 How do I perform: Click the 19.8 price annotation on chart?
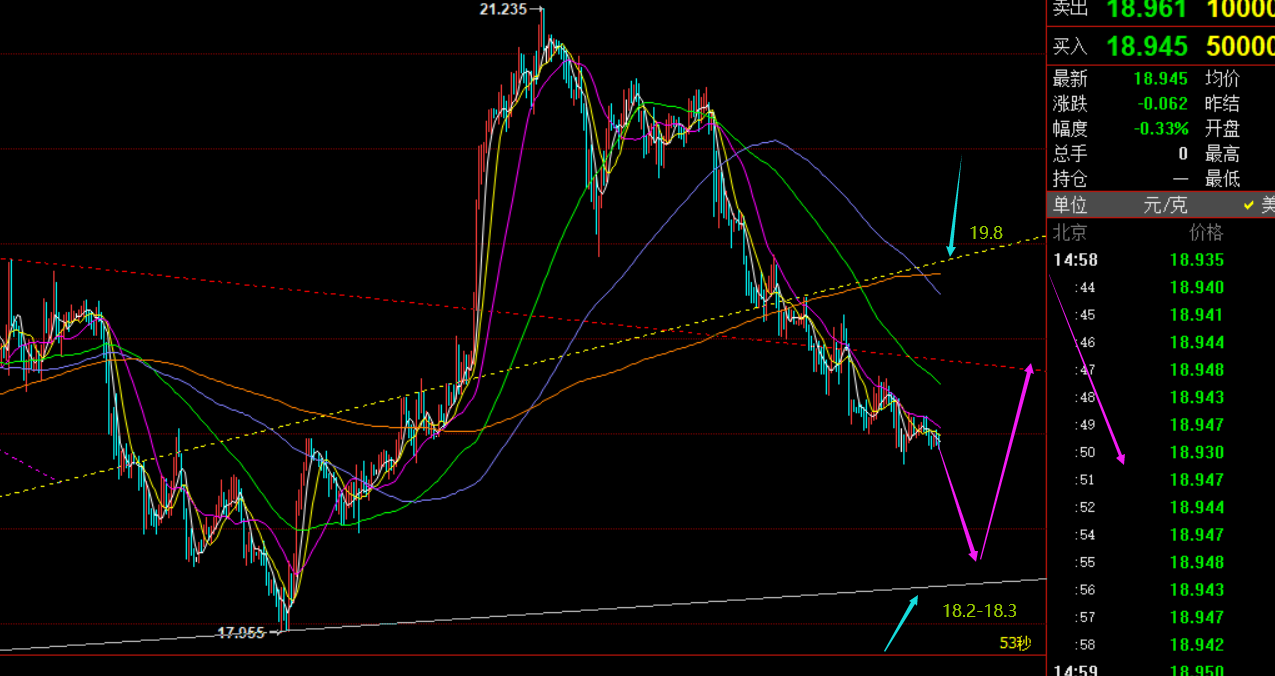(986, 233)
